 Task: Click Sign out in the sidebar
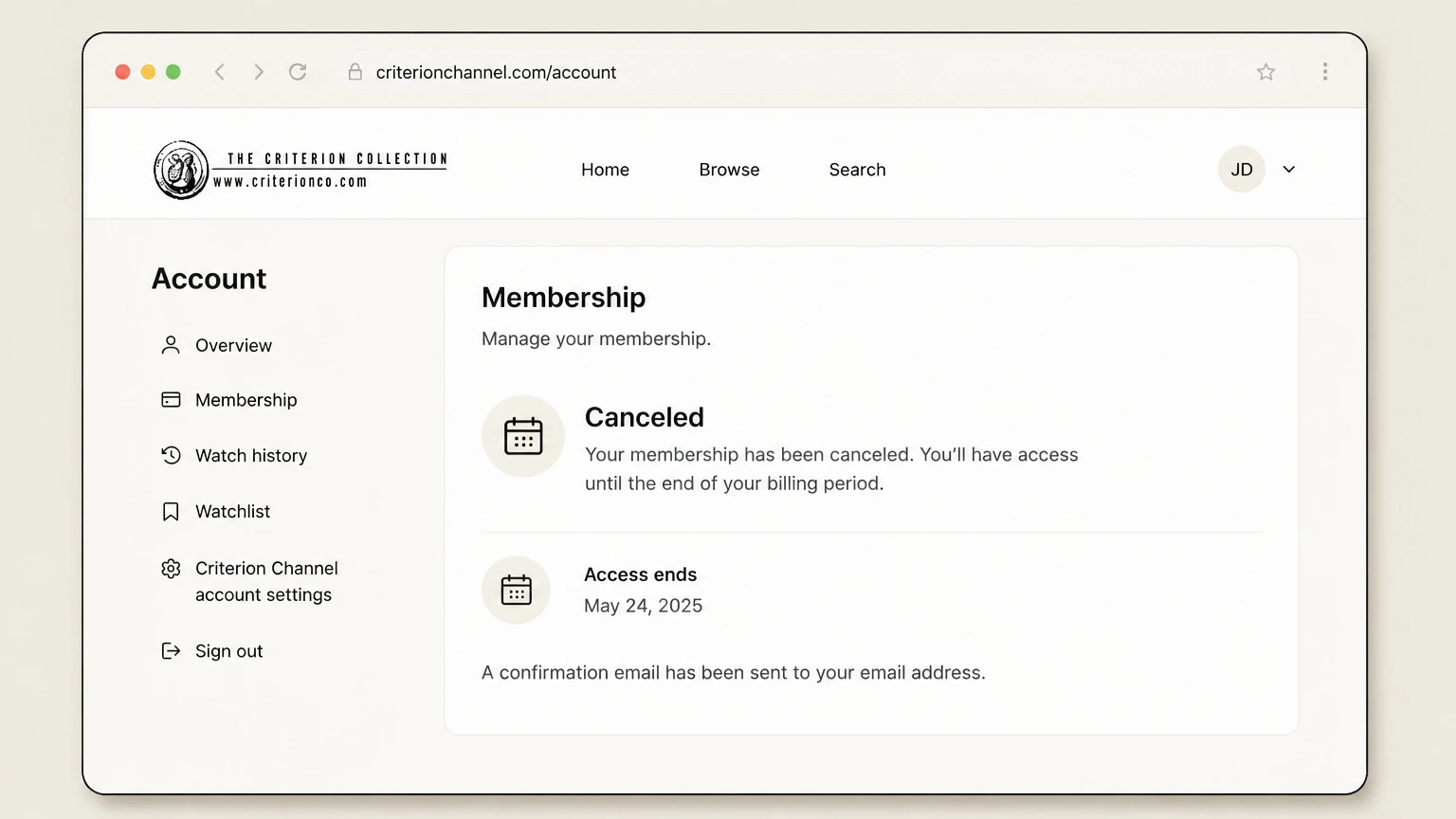229,651
